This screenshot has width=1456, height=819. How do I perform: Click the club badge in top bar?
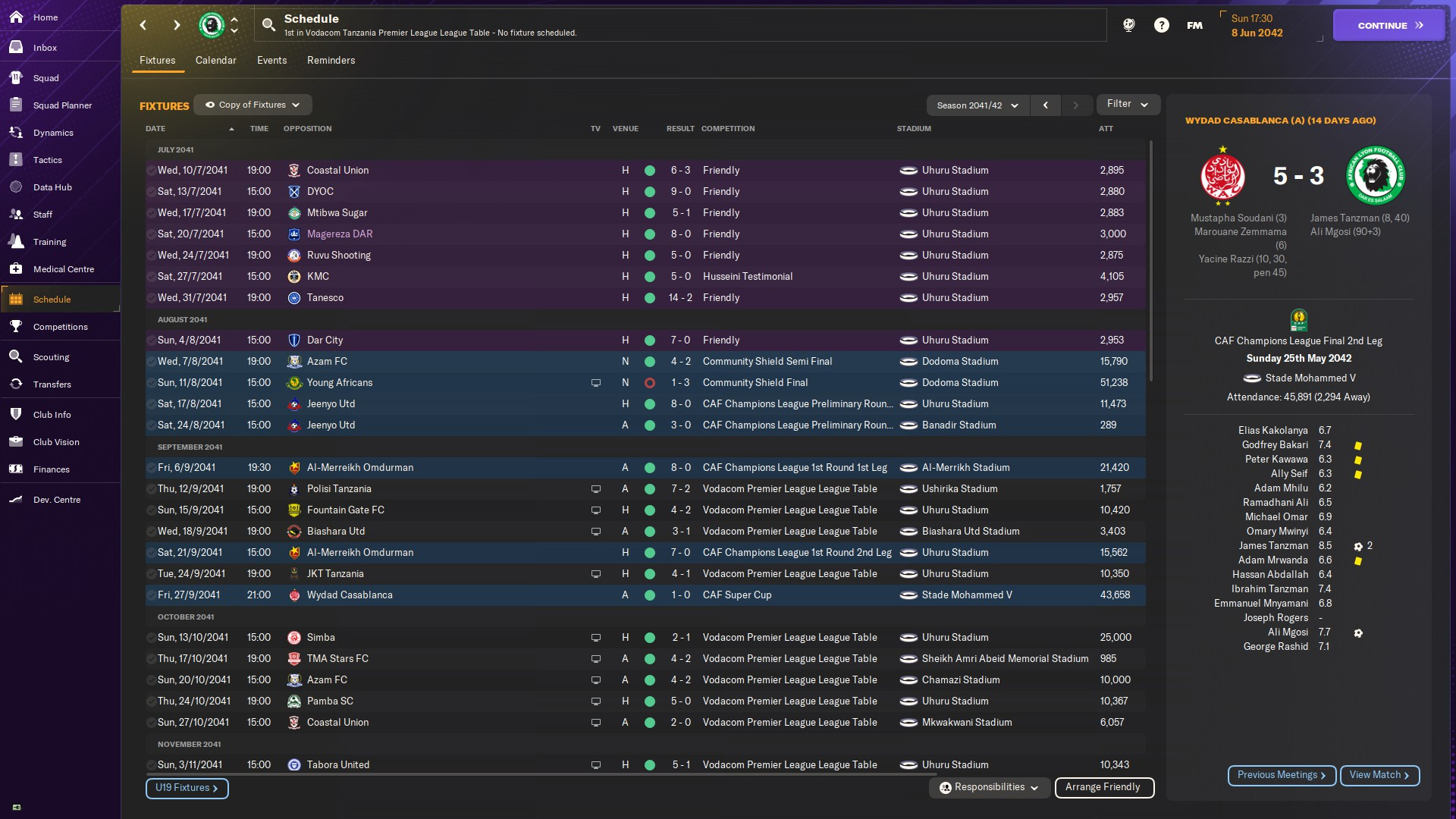[x=212, y=25]
